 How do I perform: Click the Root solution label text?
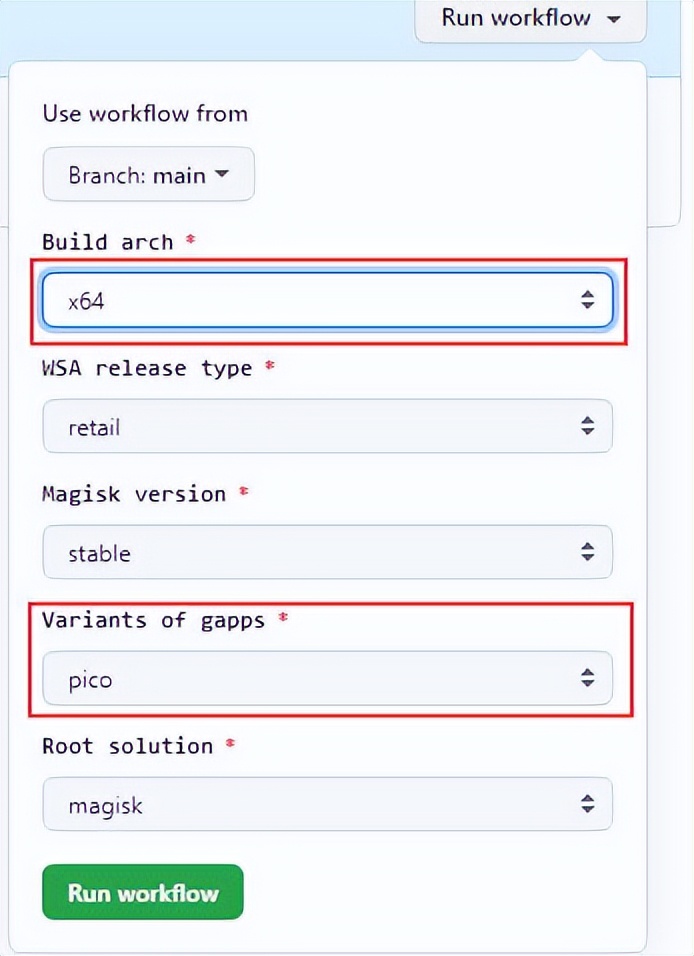[128, 746]
